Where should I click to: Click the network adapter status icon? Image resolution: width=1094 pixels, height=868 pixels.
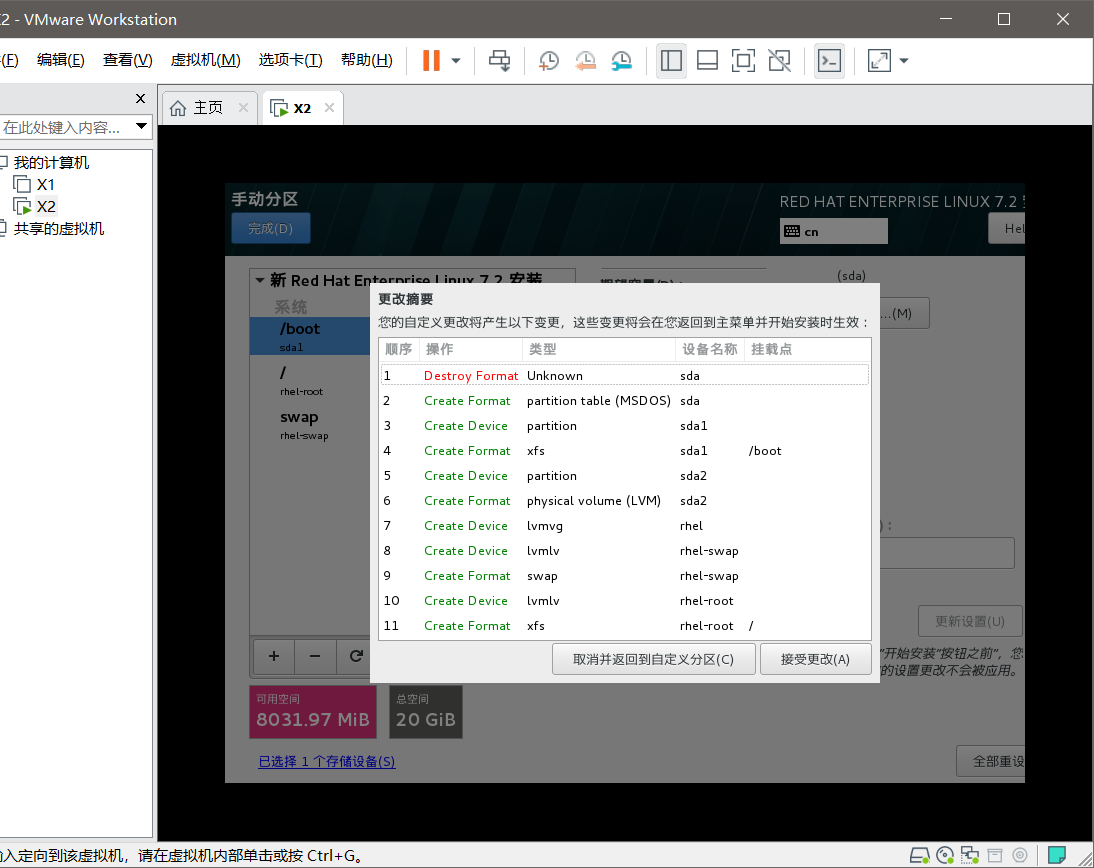970,855
